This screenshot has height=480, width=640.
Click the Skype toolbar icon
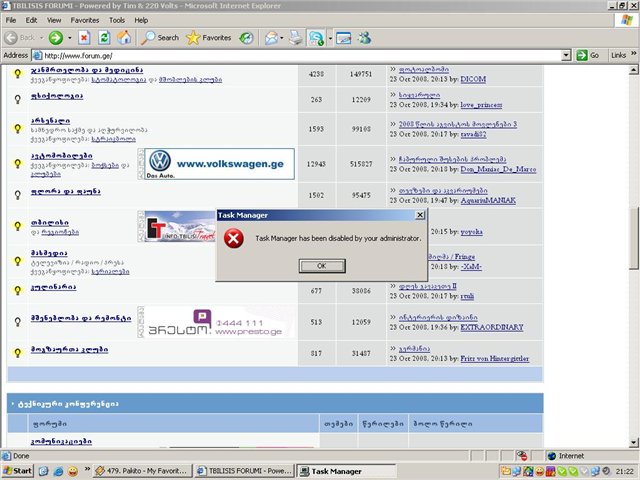(316, 38)
